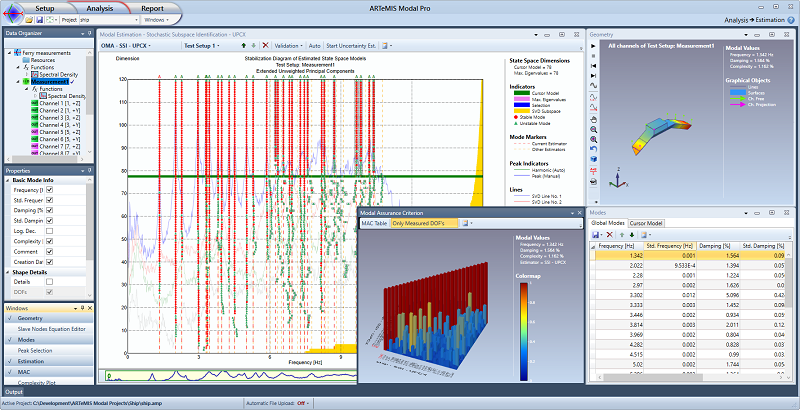Check the Details checkbox under Shape Details

tap(49, 282)
